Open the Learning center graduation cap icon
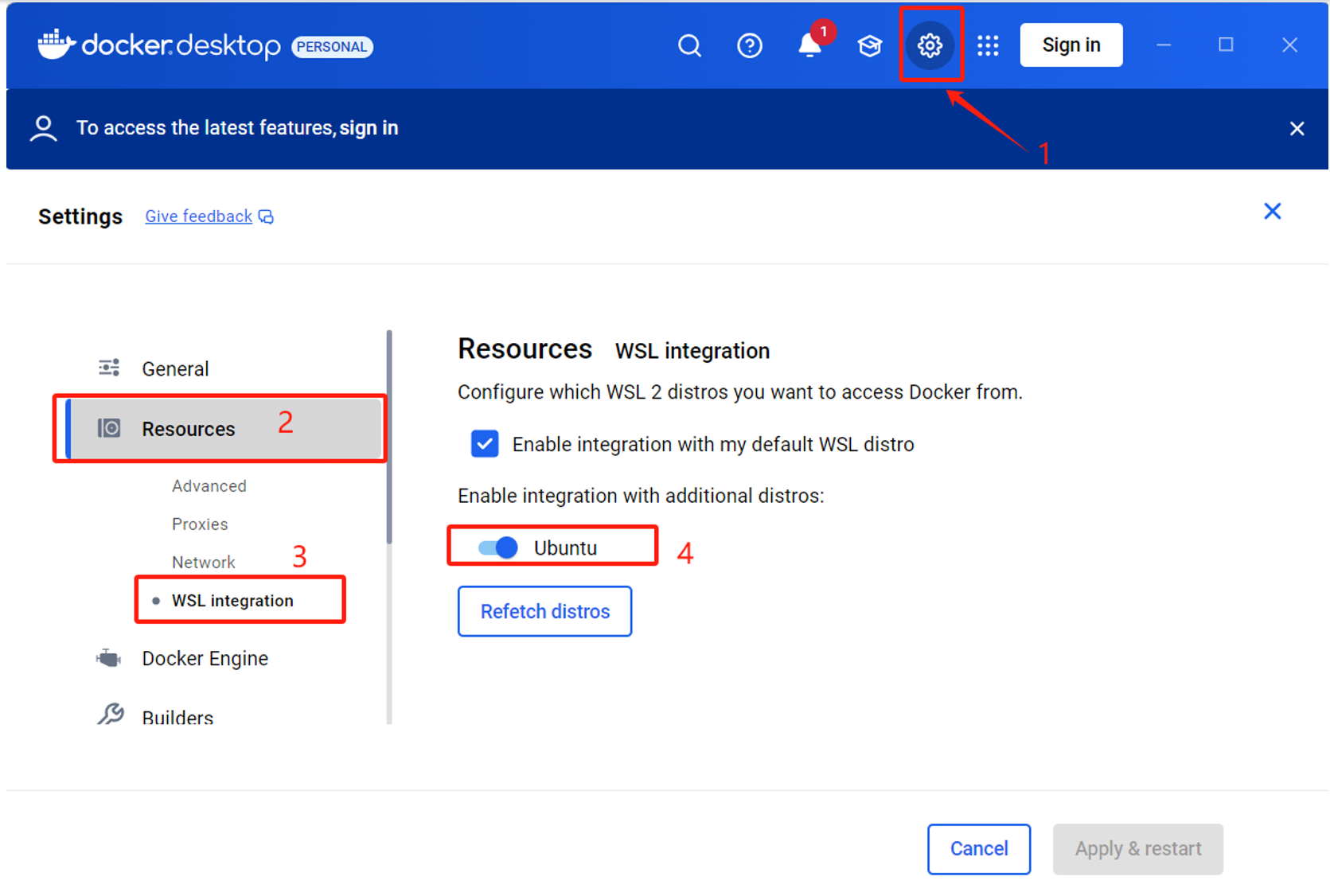The image size is (1330, 896). tap(869, 46)
